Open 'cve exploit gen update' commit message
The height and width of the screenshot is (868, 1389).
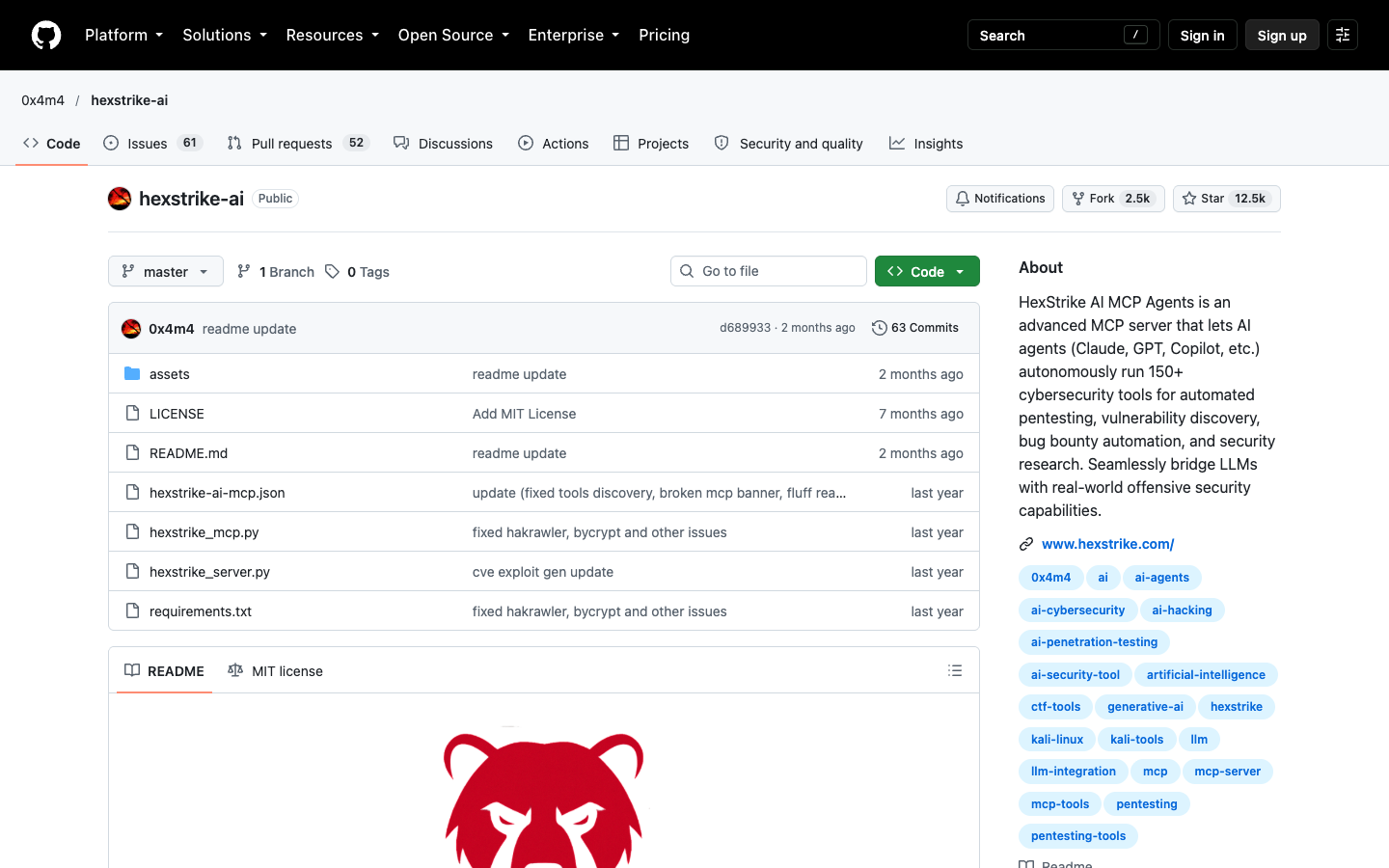tap(543, 572)
